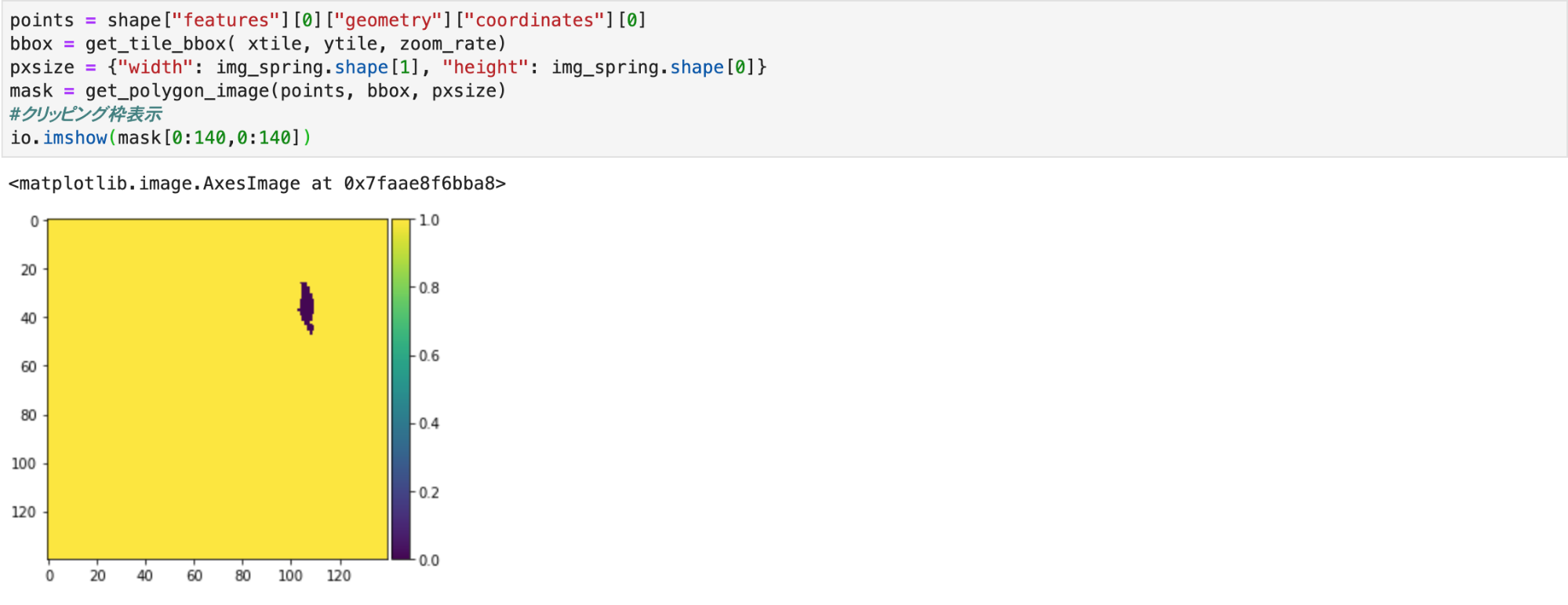
Task: Click the y-axis tick label 60
Action: point(28,366)
